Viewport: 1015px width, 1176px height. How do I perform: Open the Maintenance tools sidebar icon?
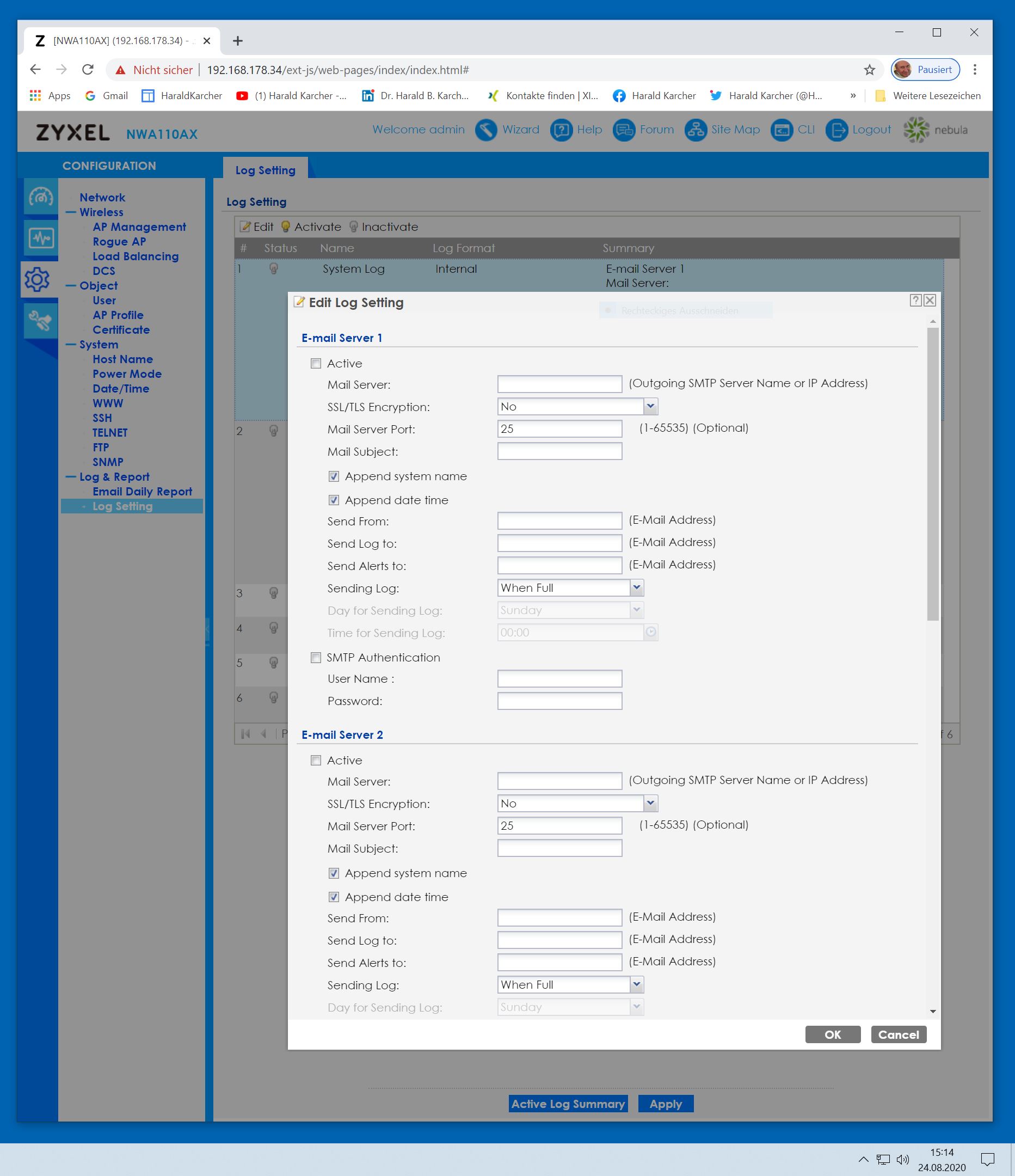click(41, 321)
